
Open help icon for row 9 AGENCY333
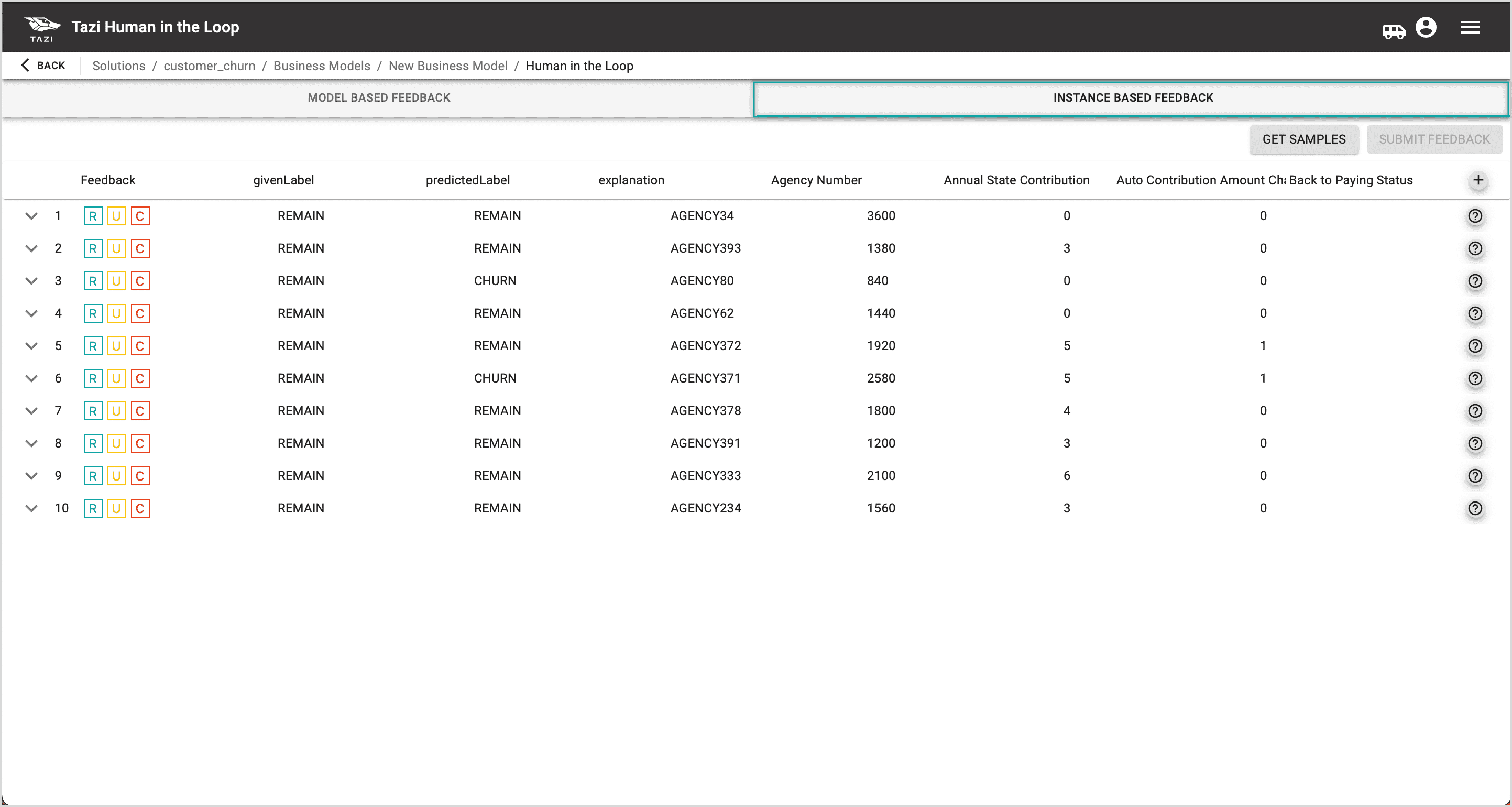pos(1475,476)
